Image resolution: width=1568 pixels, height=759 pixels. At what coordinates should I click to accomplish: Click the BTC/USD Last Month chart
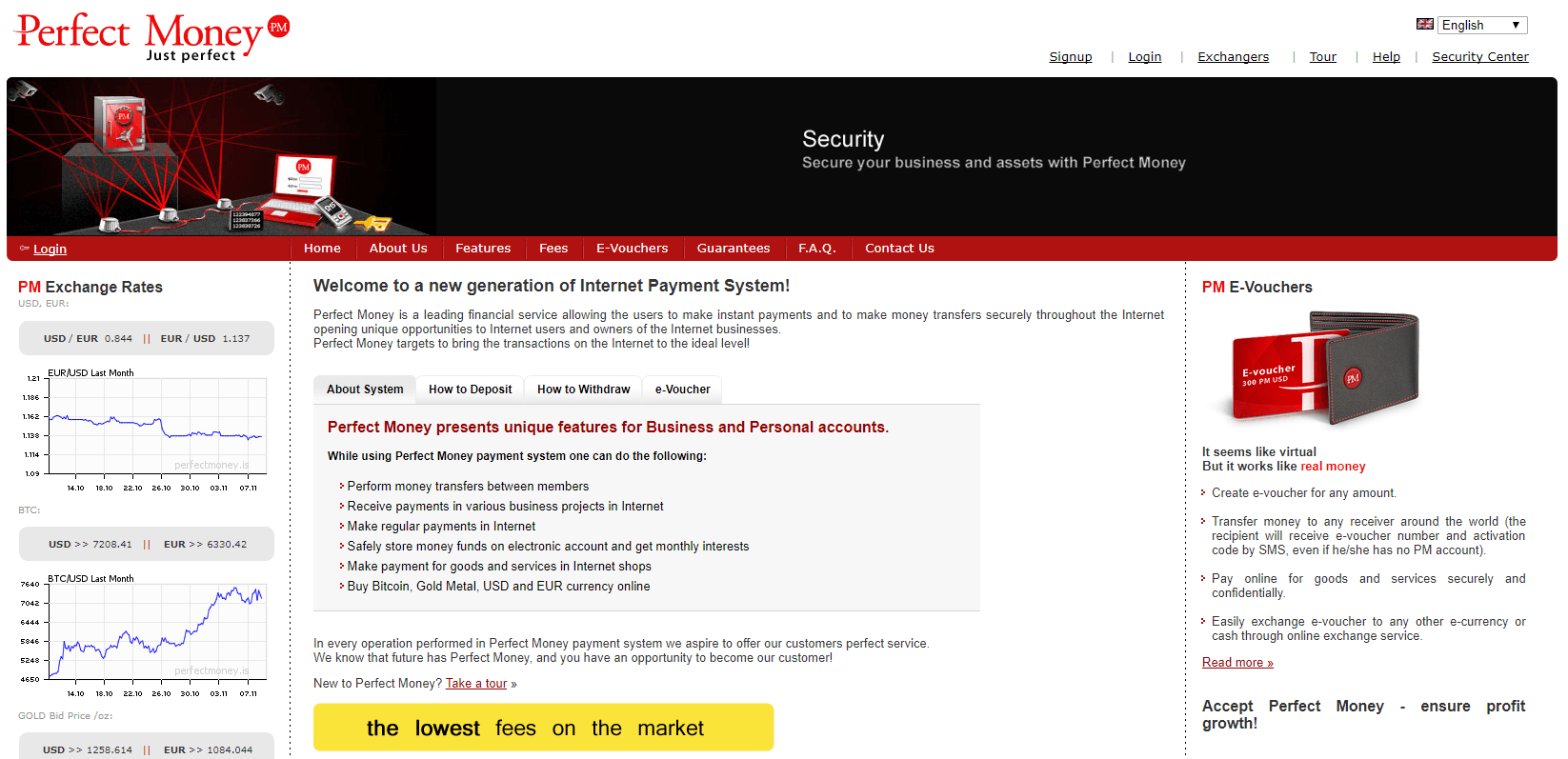click(143, 636)
